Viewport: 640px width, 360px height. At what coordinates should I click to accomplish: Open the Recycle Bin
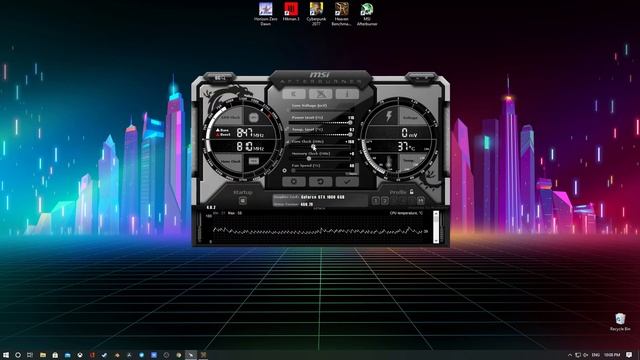tap(620, 322)
